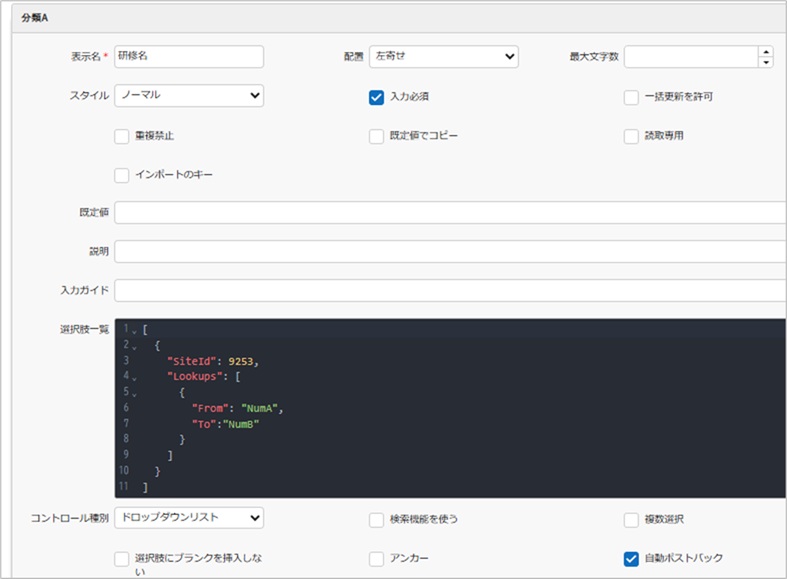Check 選択肢にブランクを挿入しない option

point(122,559)
